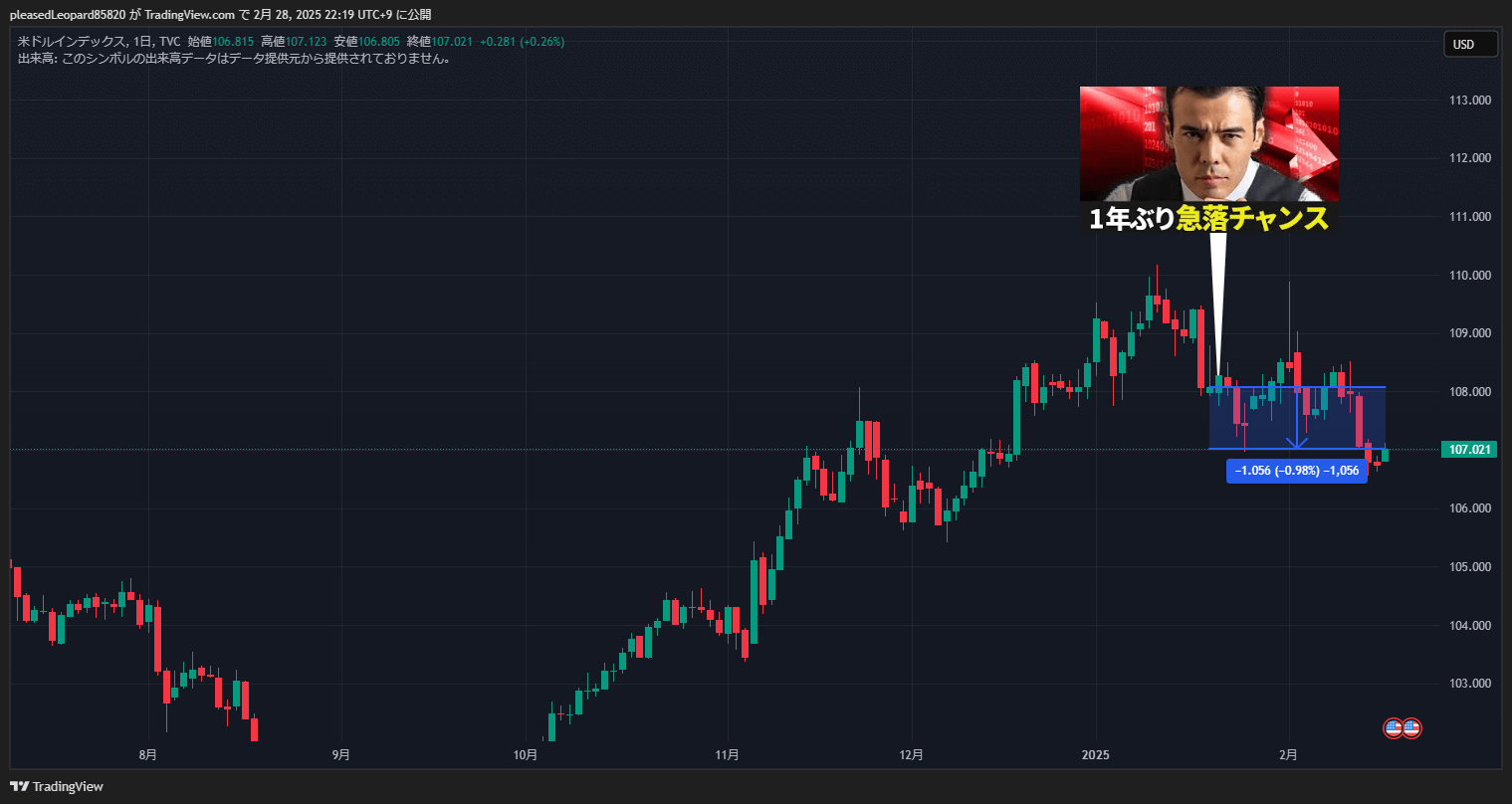The width and height of the screenshot is (1512, 804).
Task: Click the 11月 label on time axis
Action: 728,754
